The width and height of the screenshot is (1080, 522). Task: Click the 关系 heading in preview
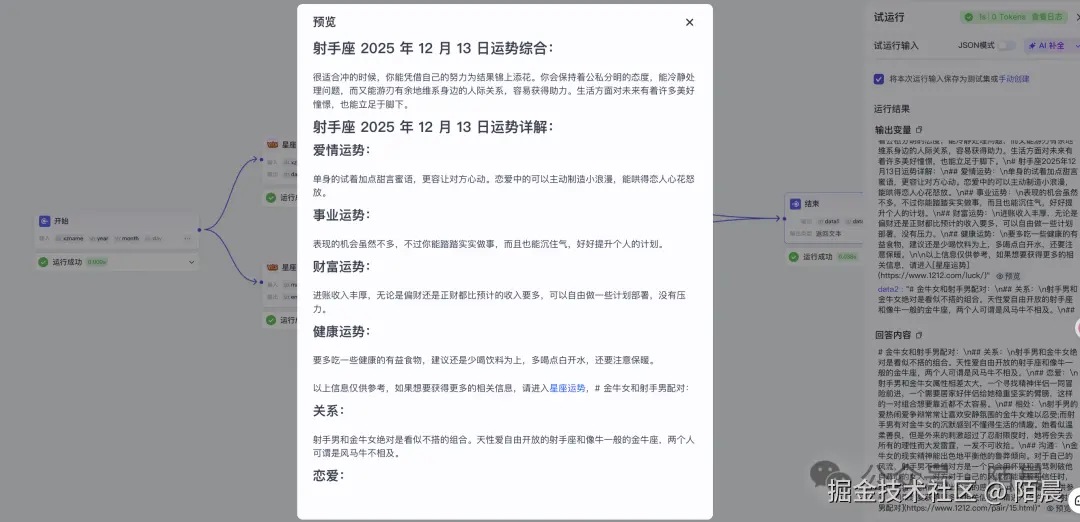(329, 410)
